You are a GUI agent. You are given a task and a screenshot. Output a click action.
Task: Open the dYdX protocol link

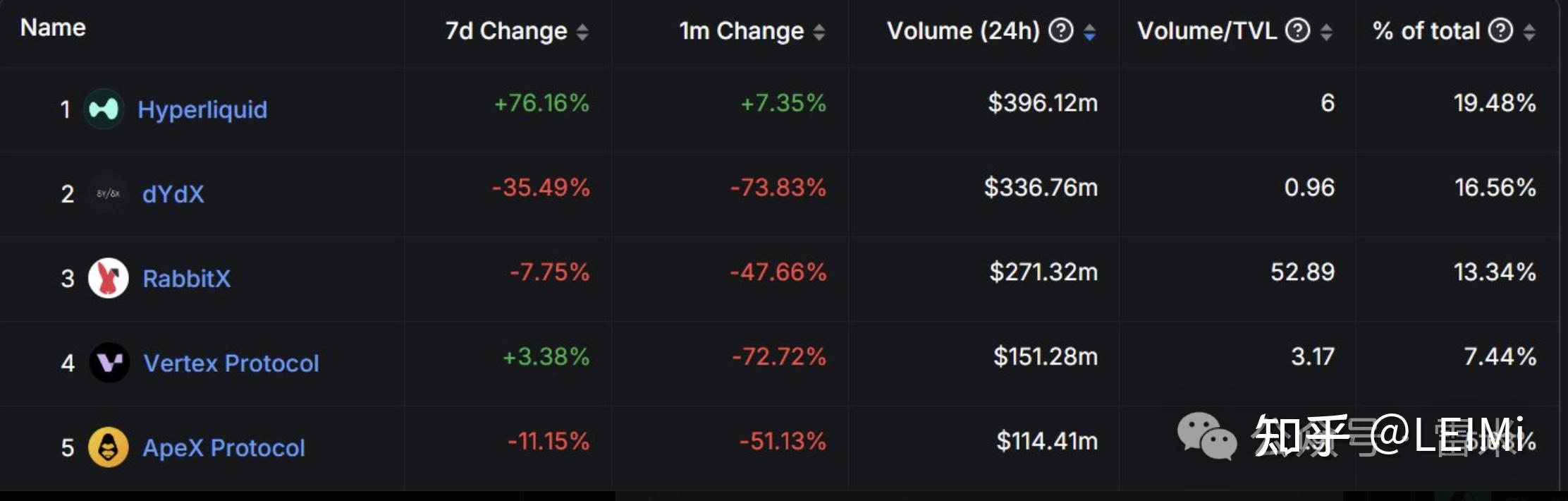coord(173,194)
